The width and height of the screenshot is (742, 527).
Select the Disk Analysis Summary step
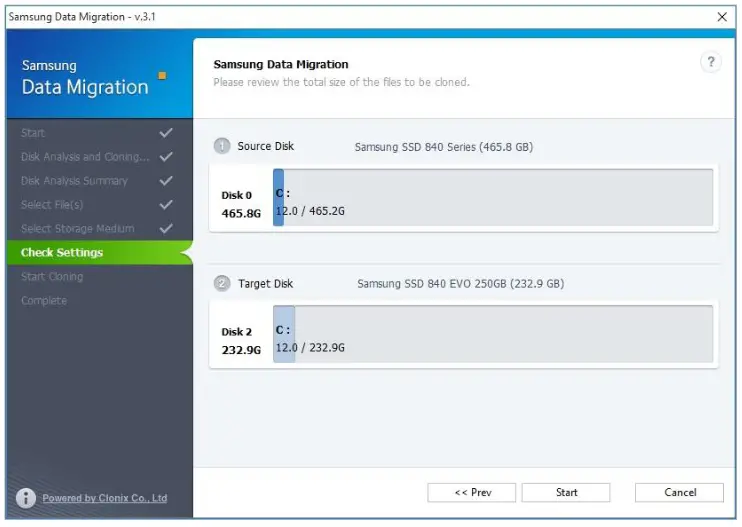coord(99,181)
